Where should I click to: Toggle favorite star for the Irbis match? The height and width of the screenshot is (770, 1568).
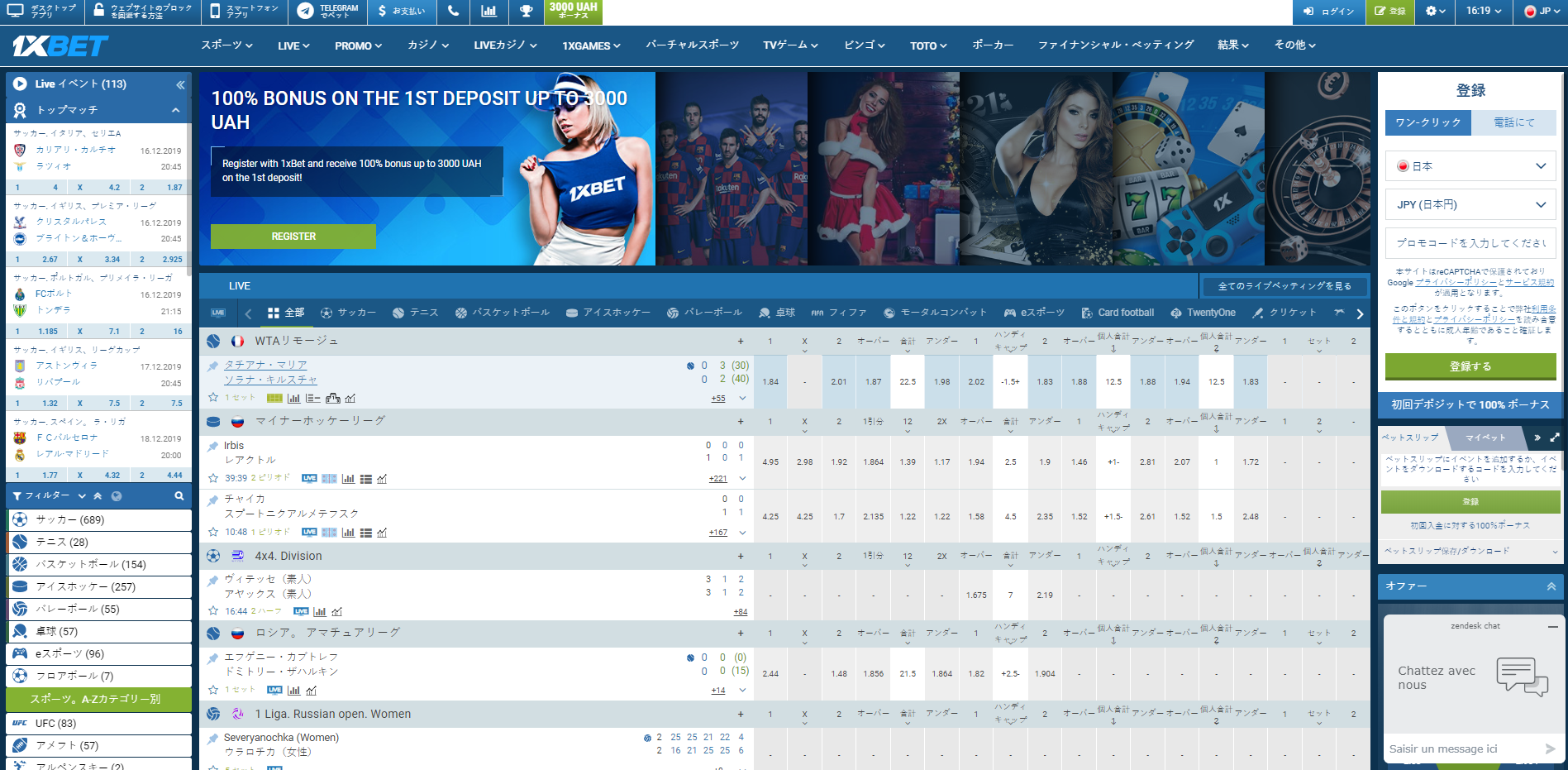pos(213,478)
